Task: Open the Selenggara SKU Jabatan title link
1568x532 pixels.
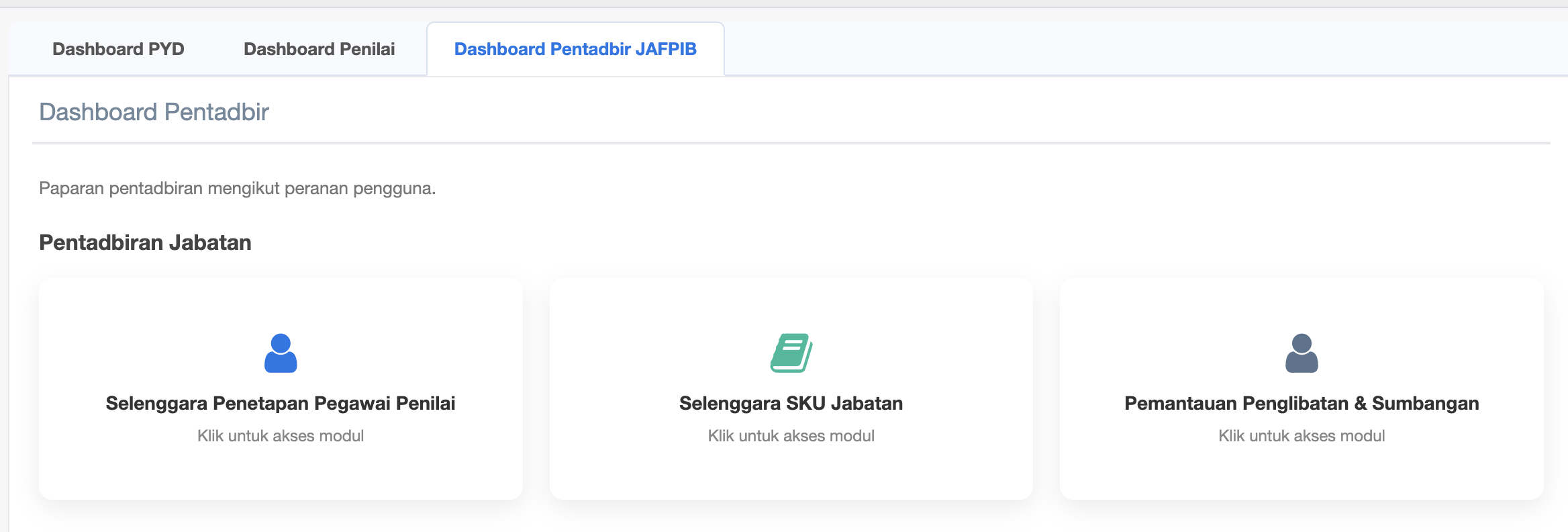Action: (791, 403)
